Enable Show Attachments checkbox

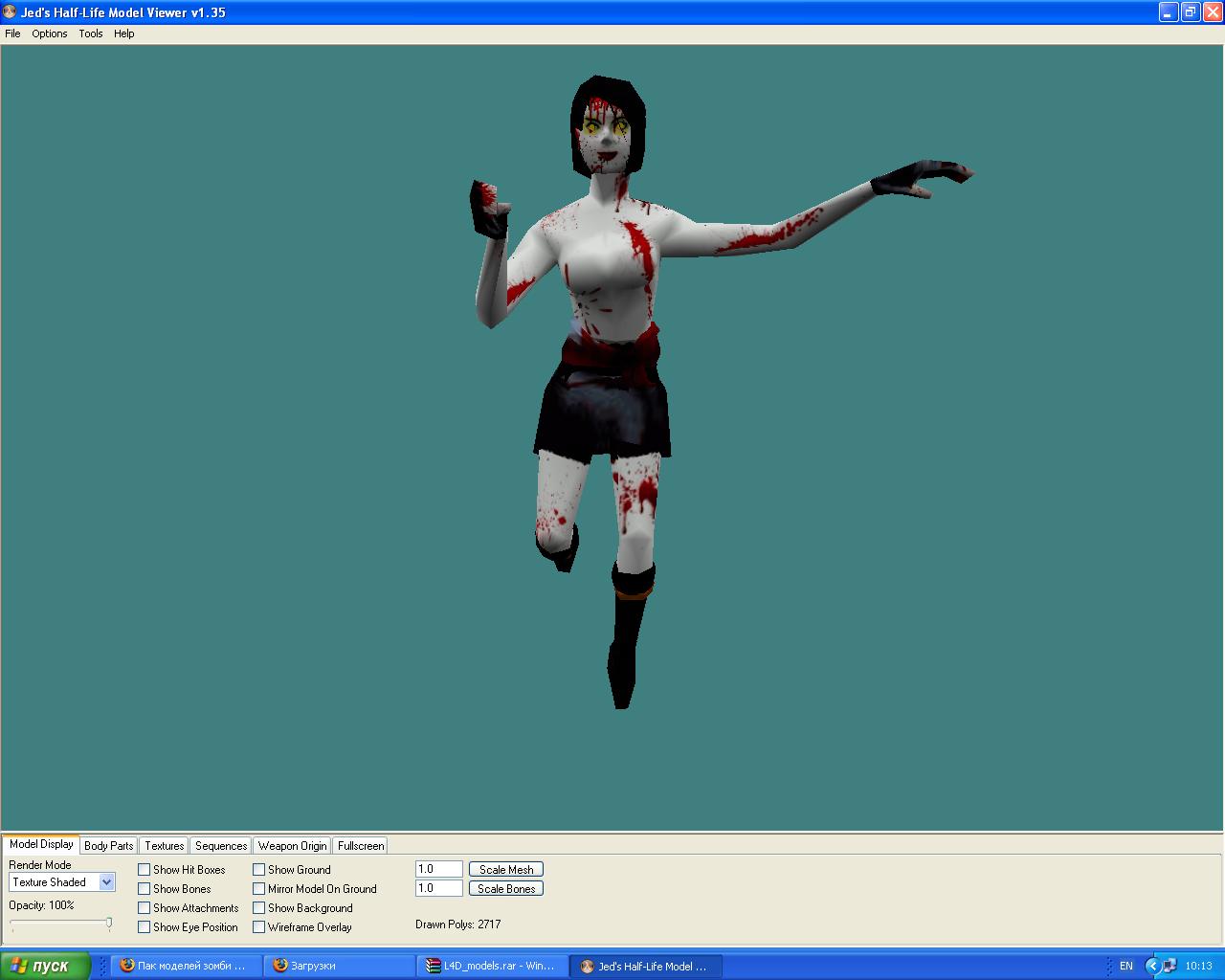tap(145, 908)
